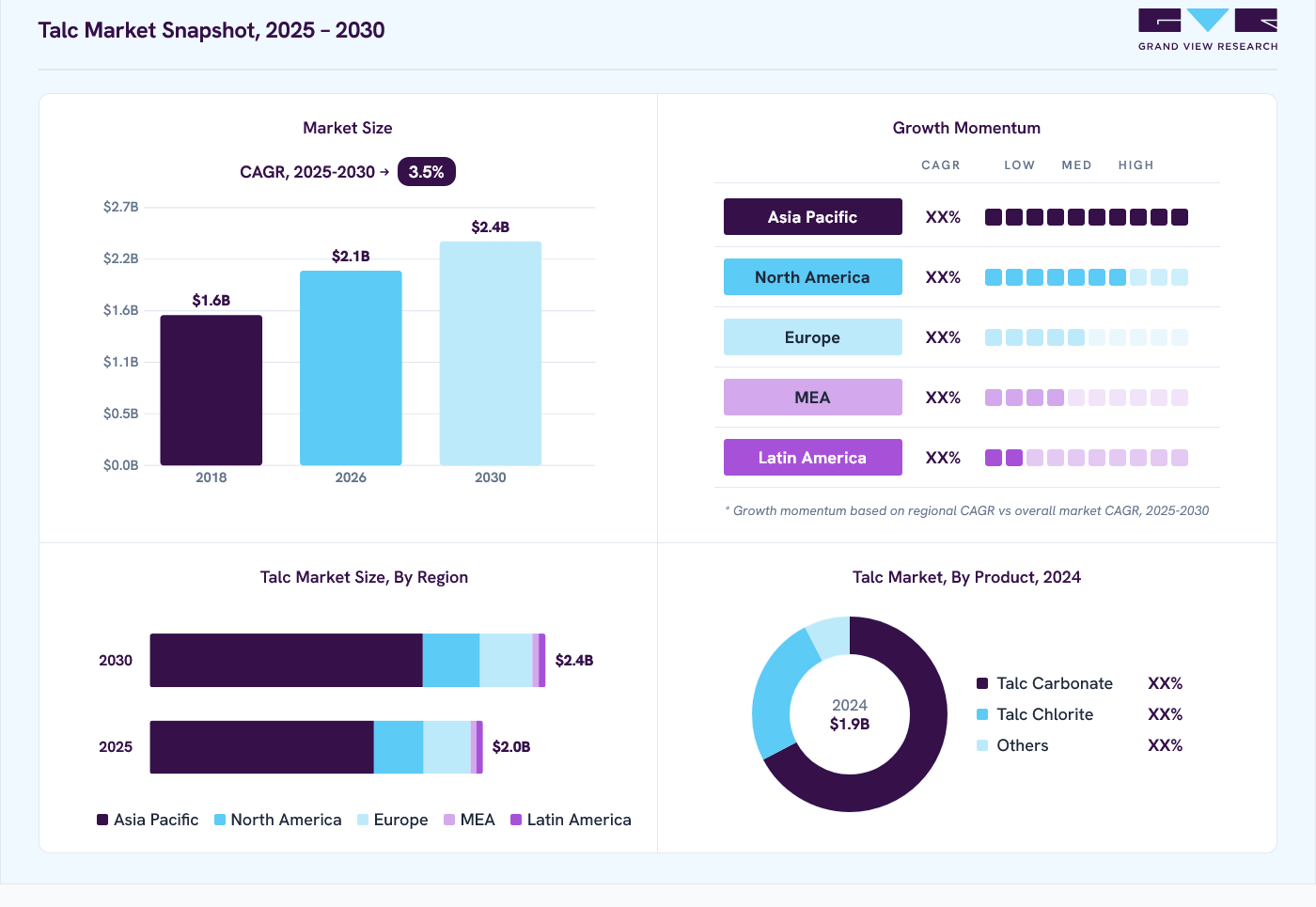The image size is (1316, 907).
Task: Click the HIGH column header
Action: pos(1136,165)
